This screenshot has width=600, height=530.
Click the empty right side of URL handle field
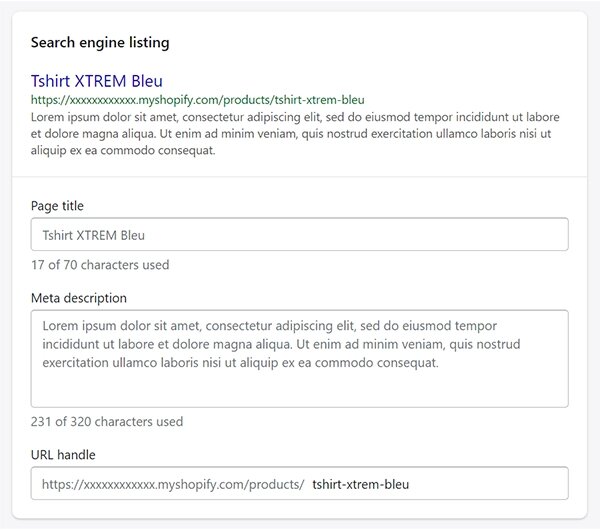click(488, 483)
